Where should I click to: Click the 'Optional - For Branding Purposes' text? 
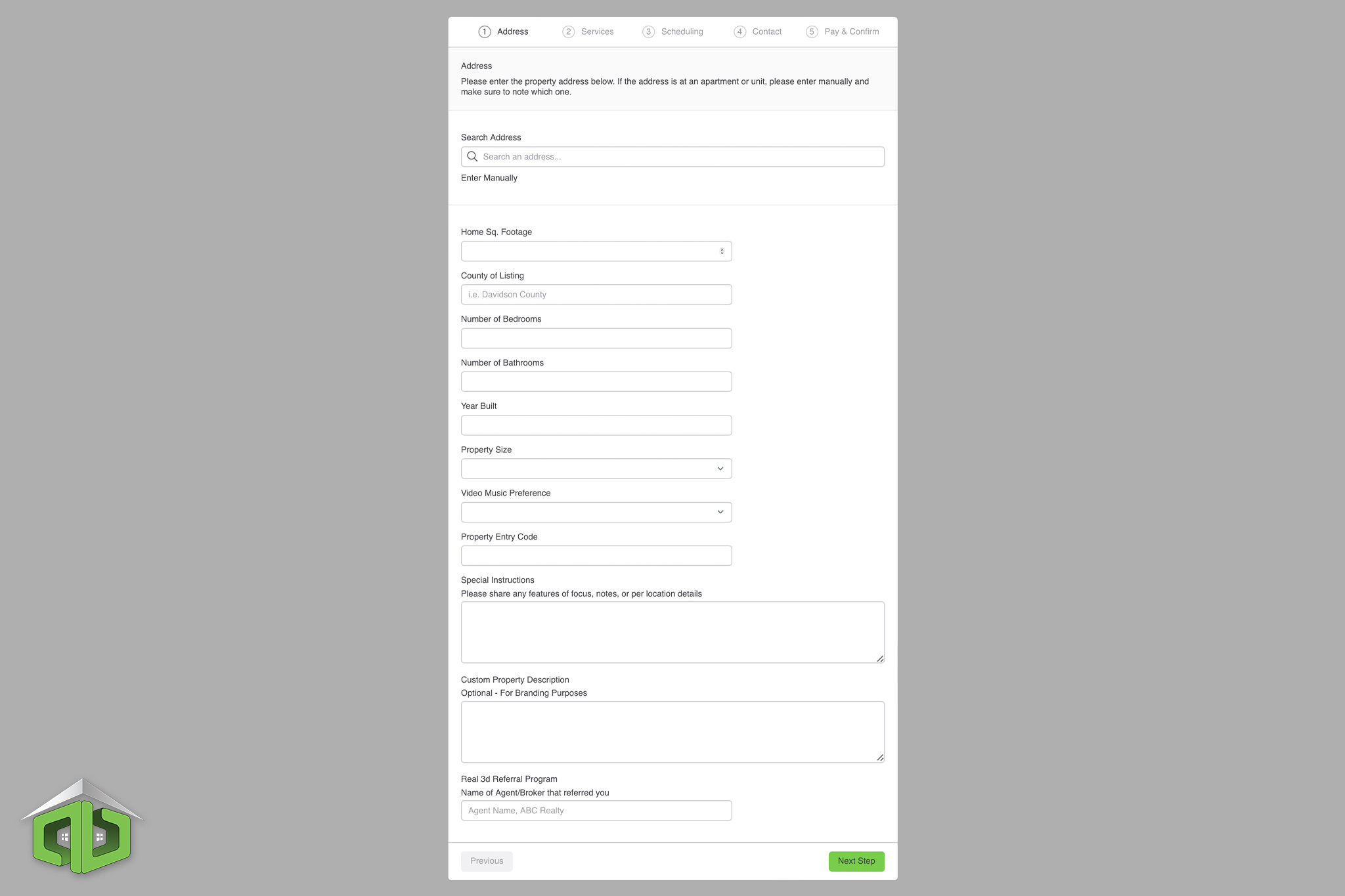[x=524, y=693]
